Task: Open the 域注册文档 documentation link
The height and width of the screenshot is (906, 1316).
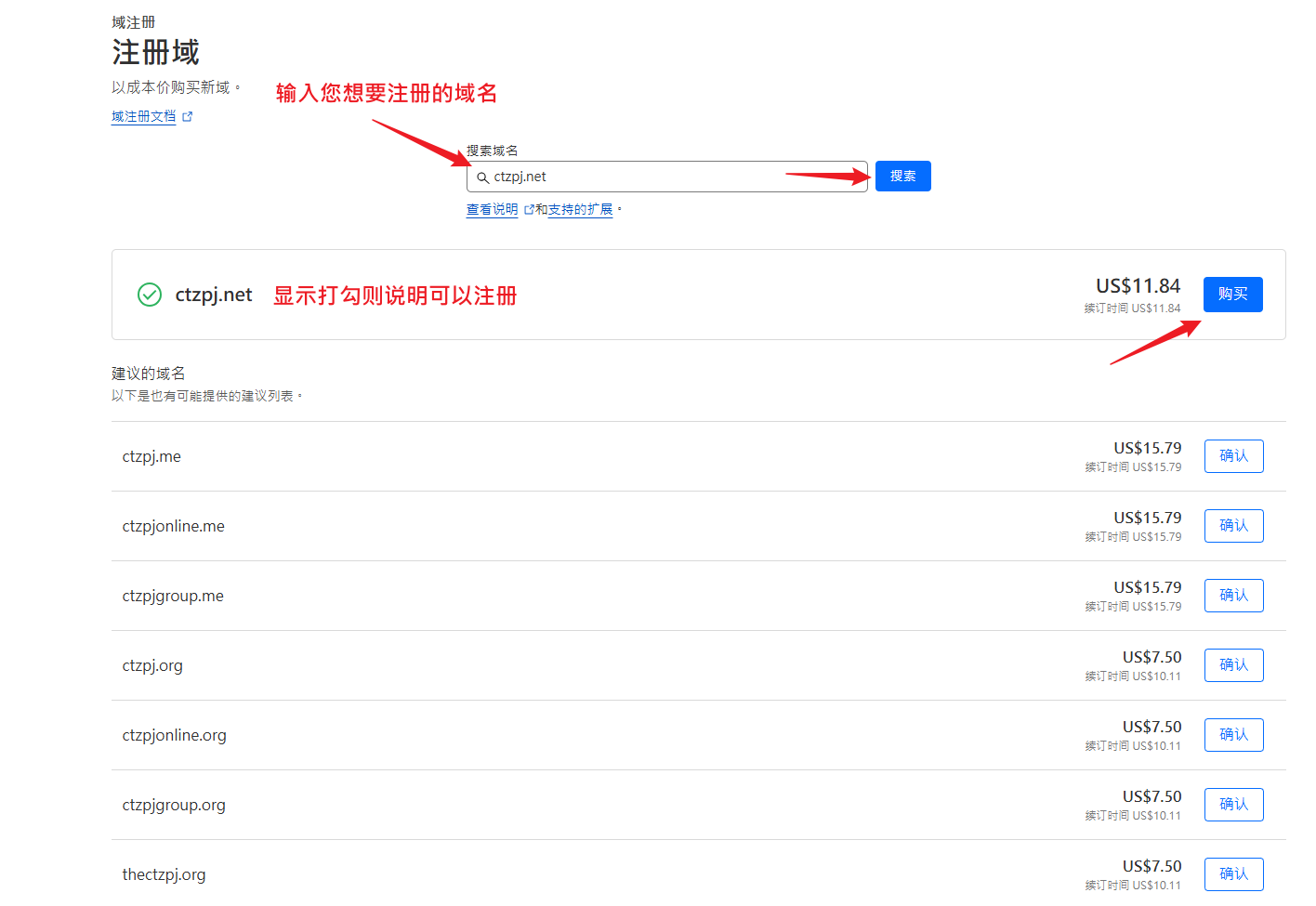Action: (x=143, y=117)
